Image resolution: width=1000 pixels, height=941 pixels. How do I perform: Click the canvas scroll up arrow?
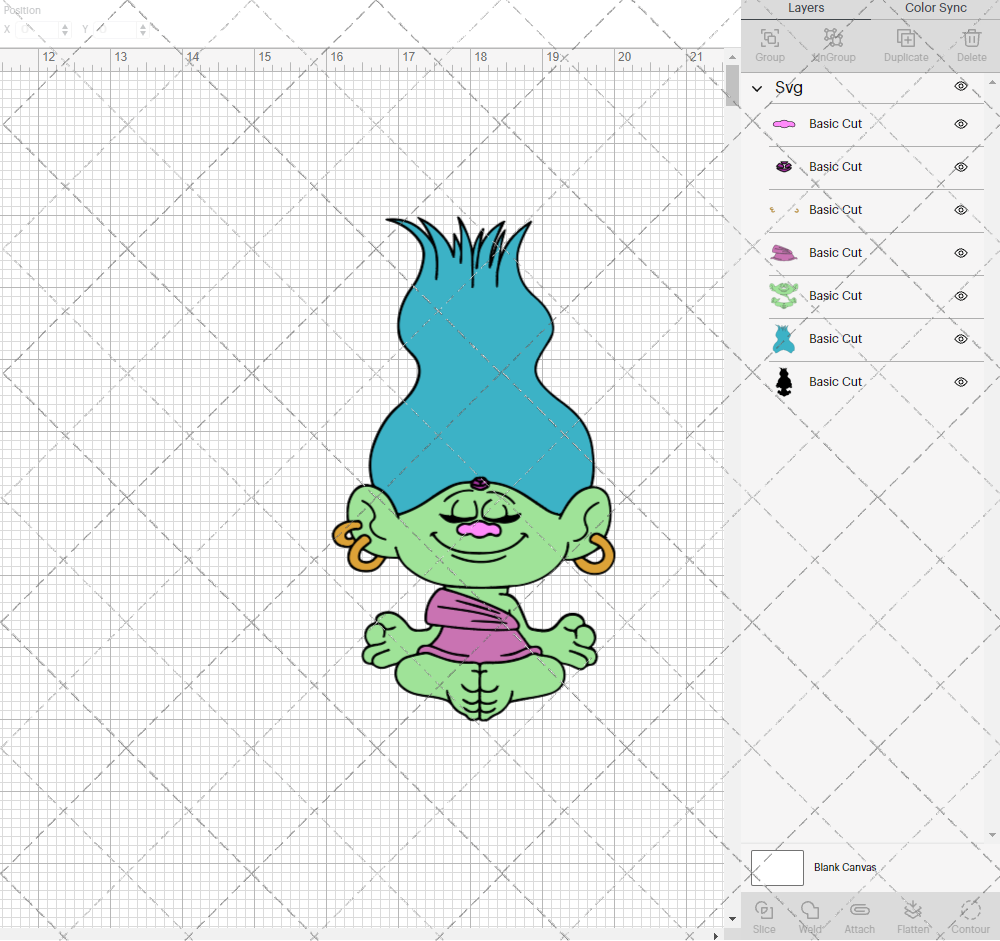pyautogui.click(x=732, y=57)
